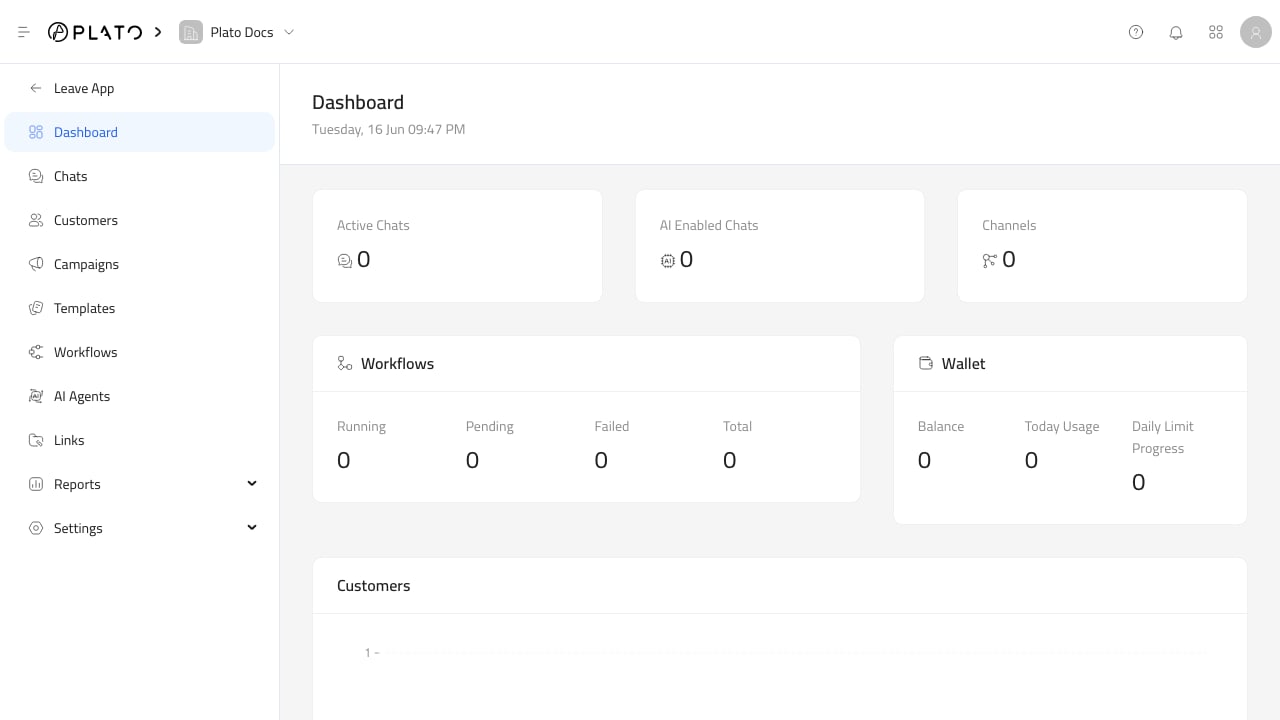Screen dimensions: 1280x720
Task: Click the Campaigns megaphone icon
Action: (x=36, y=264)
